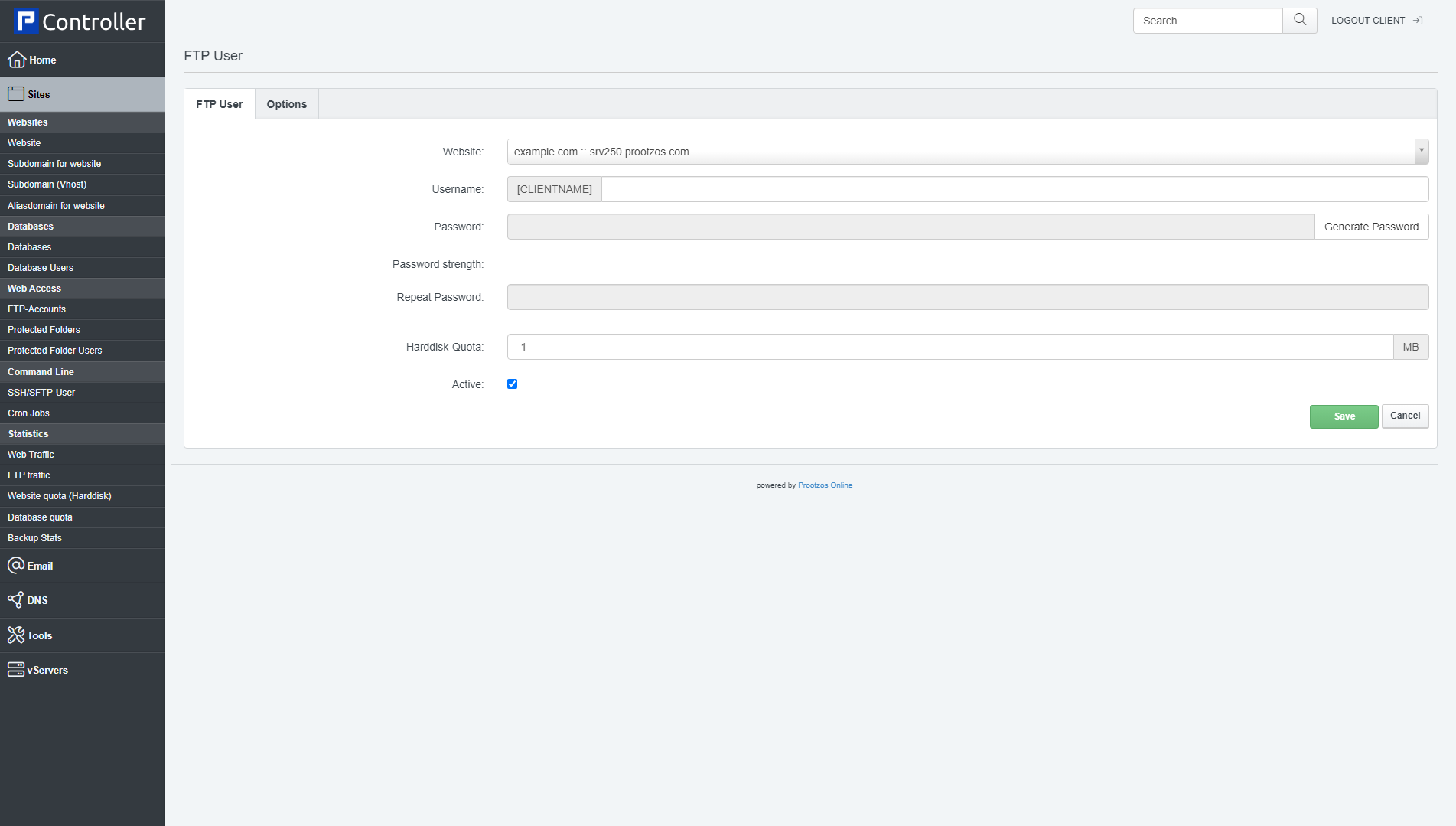Click the Username input field

[1014, 189]
